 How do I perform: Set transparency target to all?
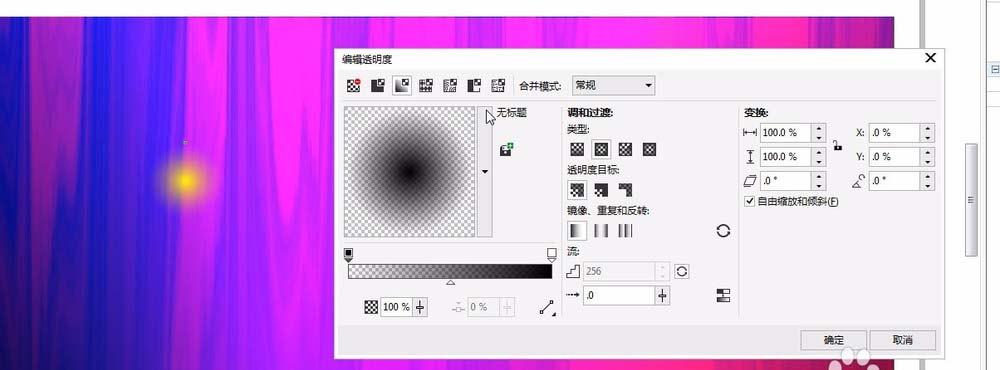[577, 189]
